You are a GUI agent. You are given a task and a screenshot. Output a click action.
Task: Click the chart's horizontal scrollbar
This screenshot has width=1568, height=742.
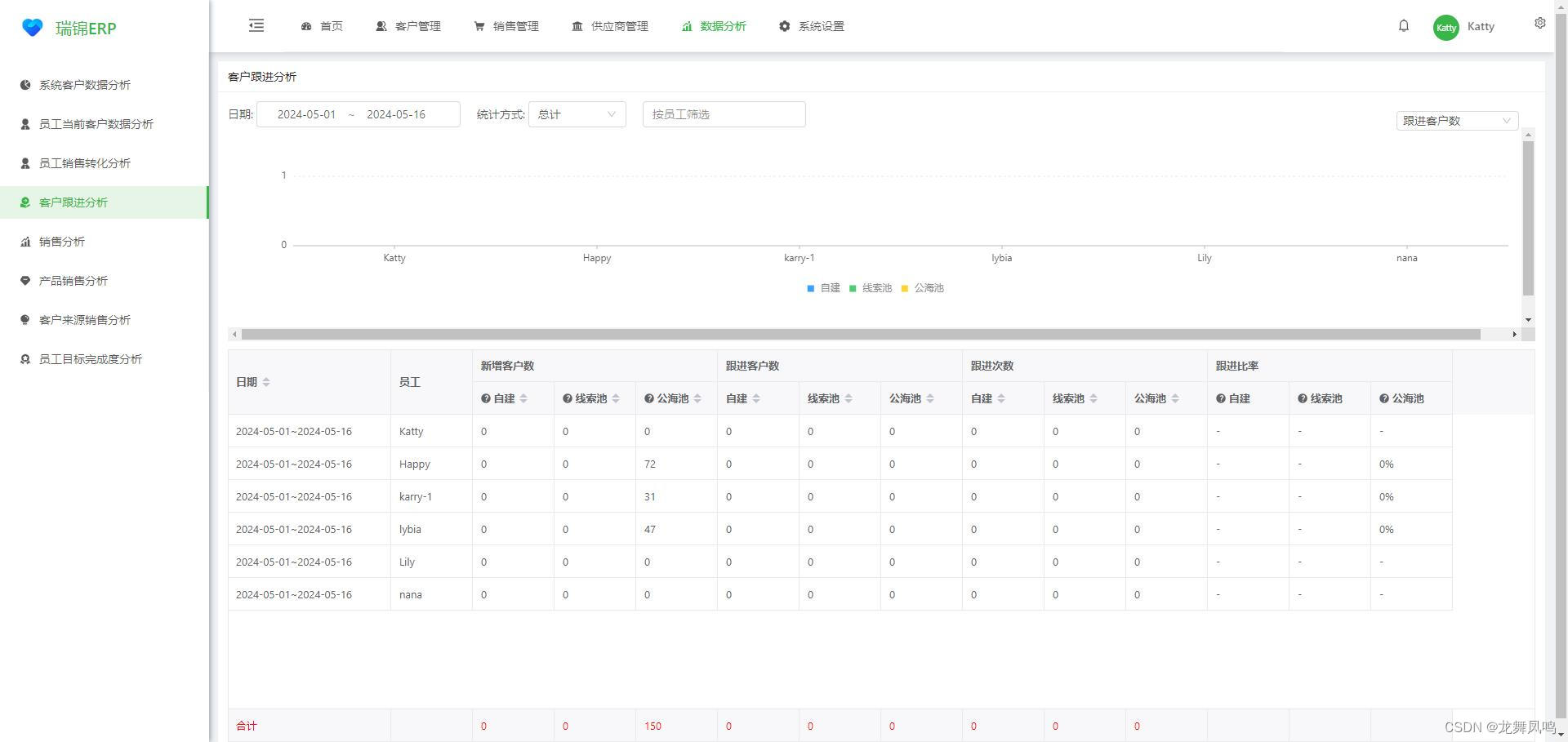point(861,334)
